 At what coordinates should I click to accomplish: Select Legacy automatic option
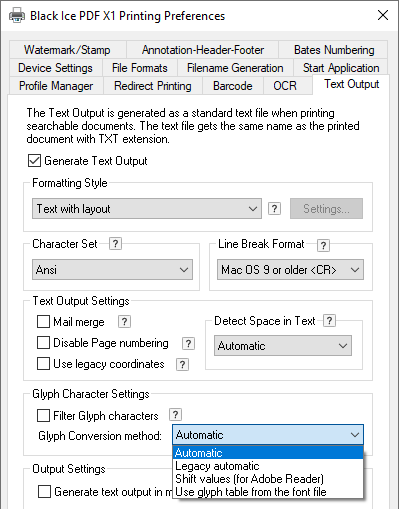pyautogui.click(x=268, y=466)
